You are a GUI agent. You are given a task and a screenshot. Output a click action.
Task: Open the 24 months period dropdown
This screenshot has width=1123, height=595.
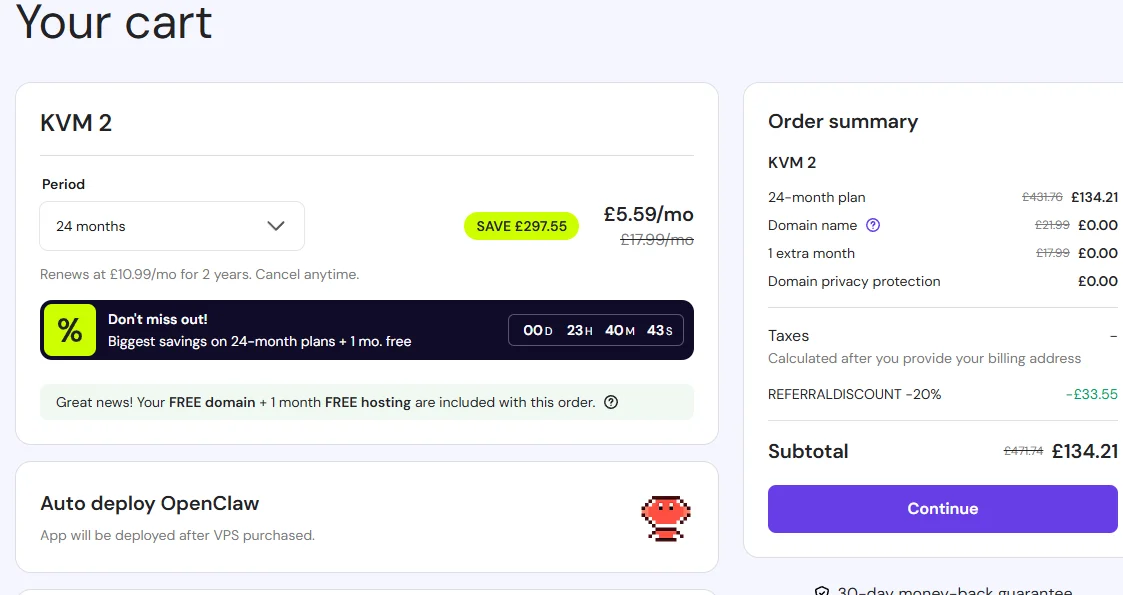[171, 226]
